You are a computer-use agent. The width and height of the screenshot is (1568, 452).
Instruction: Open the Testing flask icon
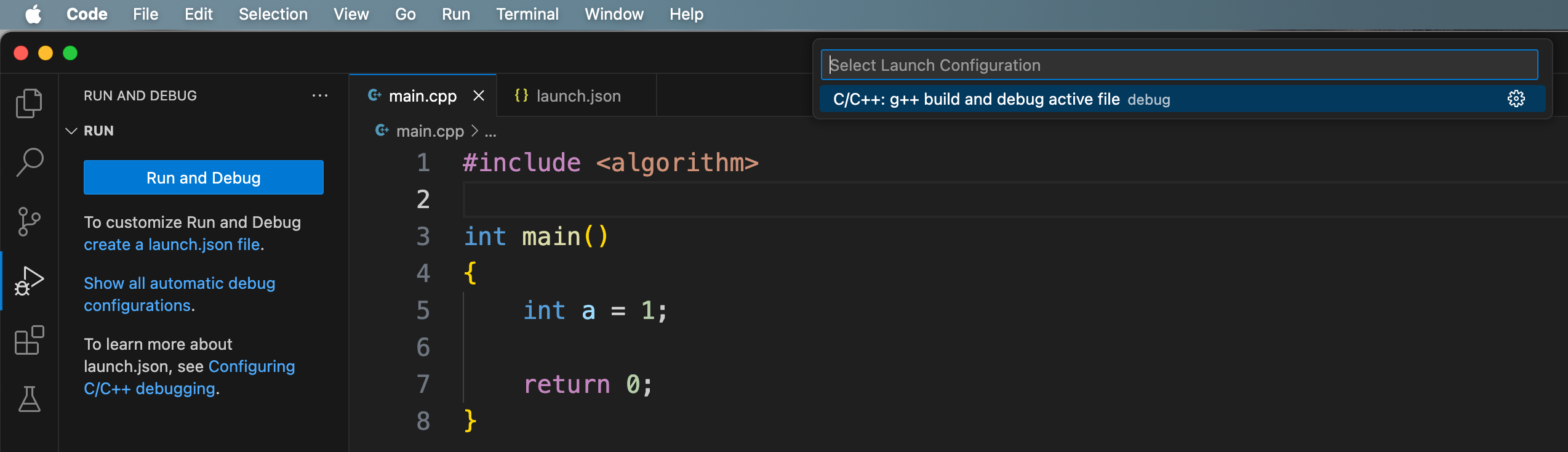pyautogui.click(x=29, y=399)
